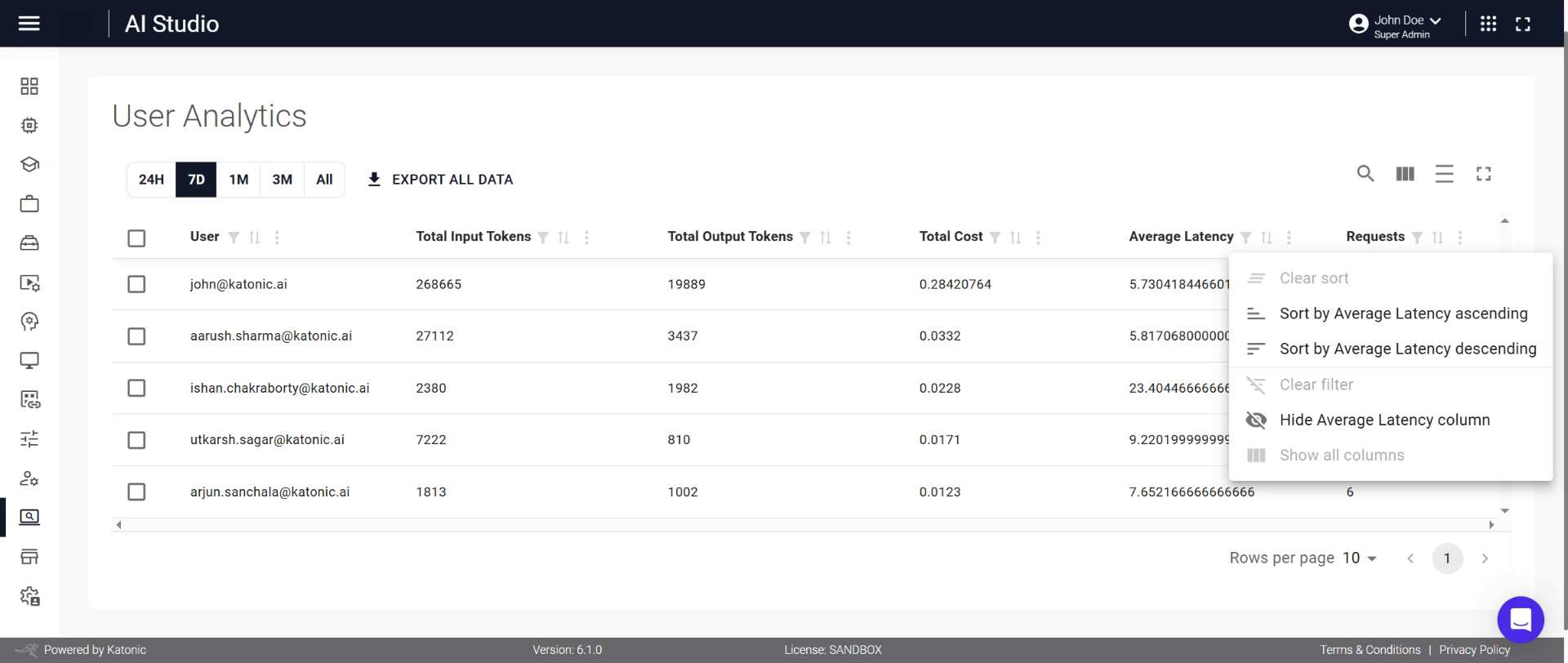Click the horizontal scrollbar right arrow
The height and width of the screenshot is (663, 1568).
click(1491, 525)
